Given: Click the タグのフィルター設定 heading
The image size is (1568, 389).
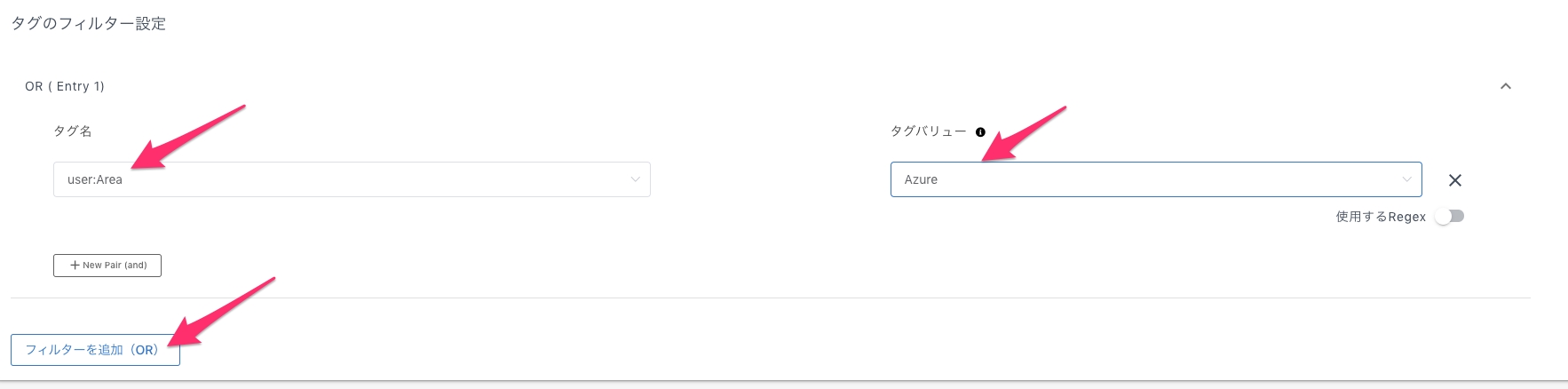Looking at the screenshot, I should [x=88, y=24].
